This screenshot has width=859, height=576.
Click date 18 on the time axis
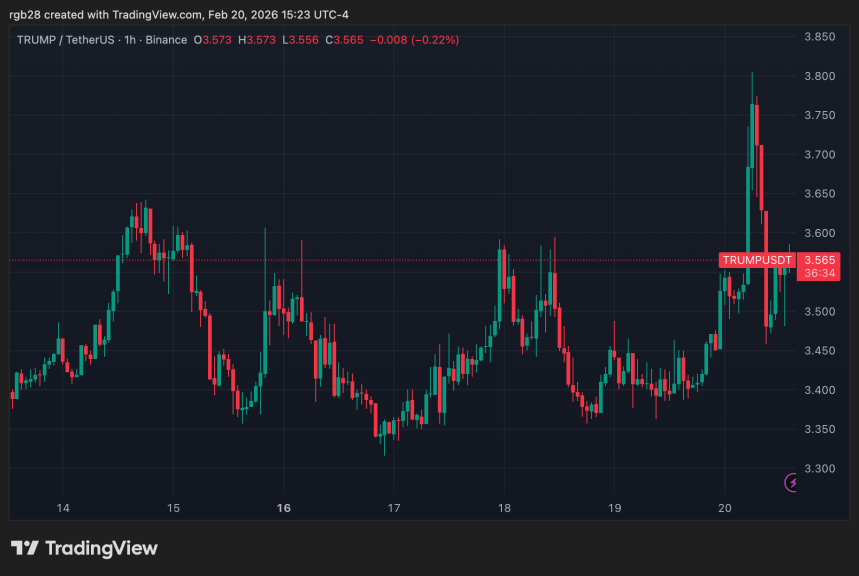pos(504,508)
